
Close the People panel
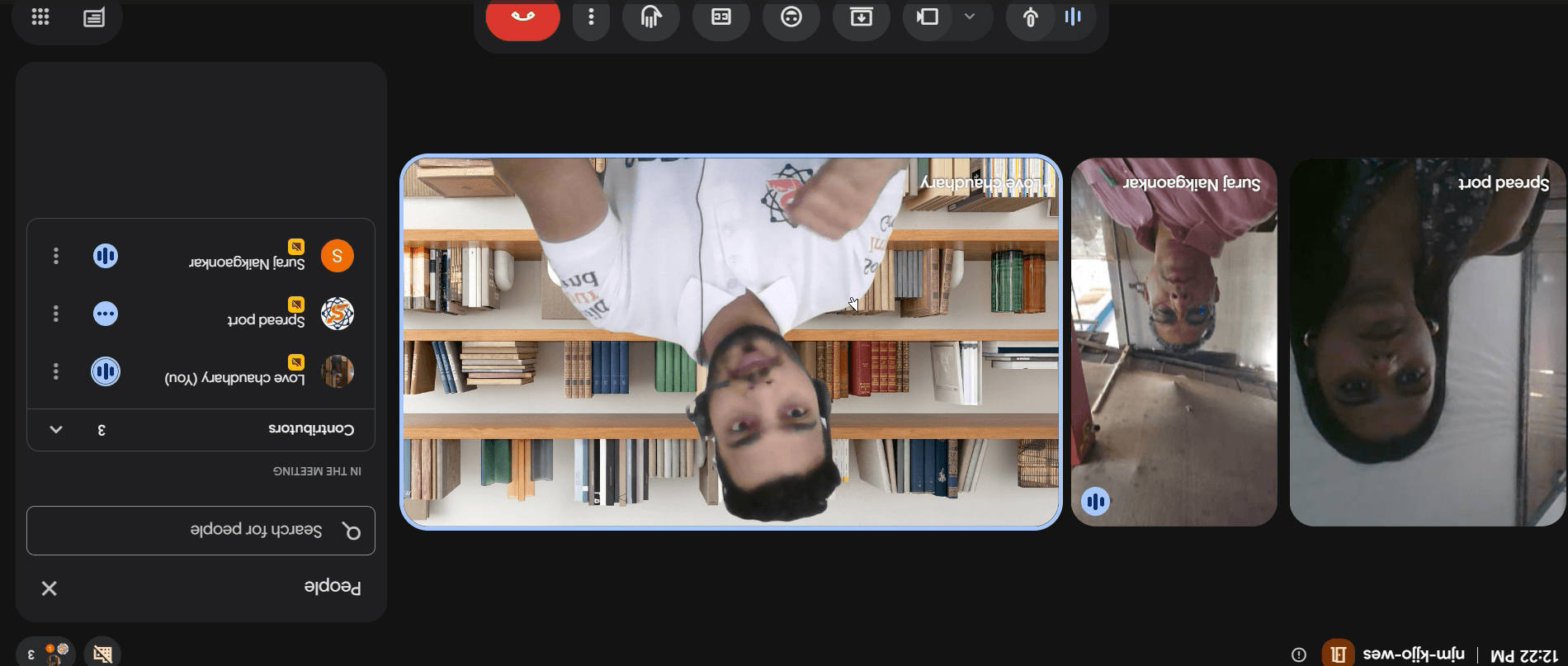click(50, 588)
